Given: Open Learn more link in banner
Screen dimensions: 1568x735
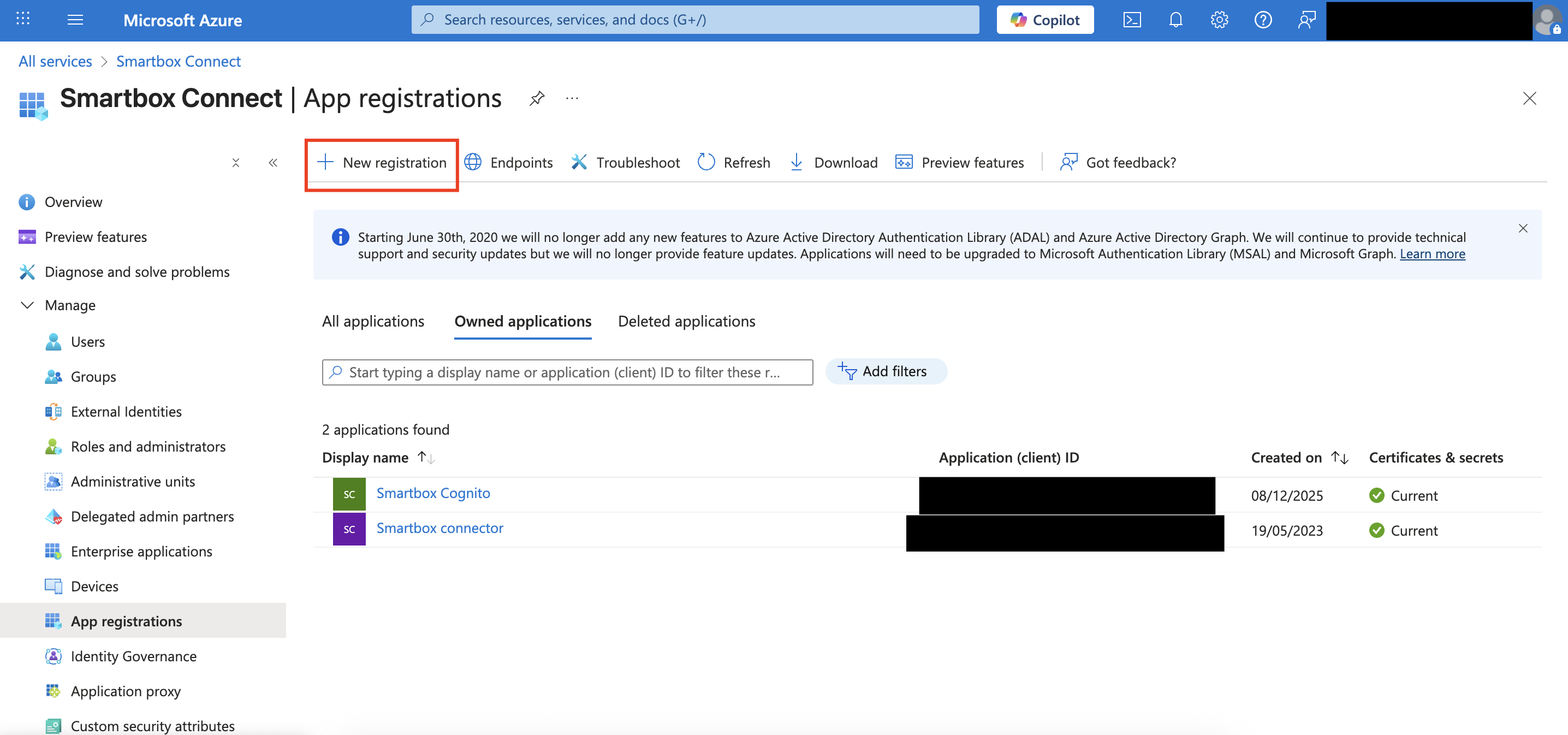Looking at the screenshot, I should [x=1432, y=254].
